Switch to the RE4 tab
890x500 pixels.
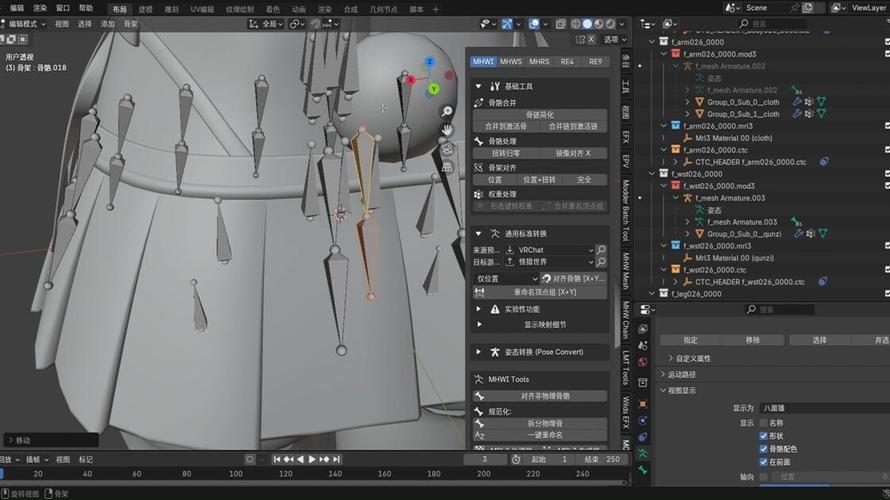tap(567, 61)
